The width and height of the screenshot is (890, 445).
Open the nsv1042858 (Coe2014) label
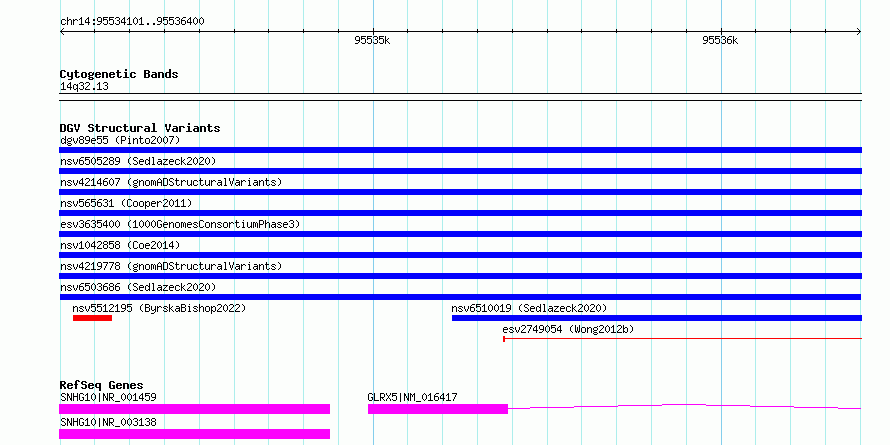click(120, 245)
